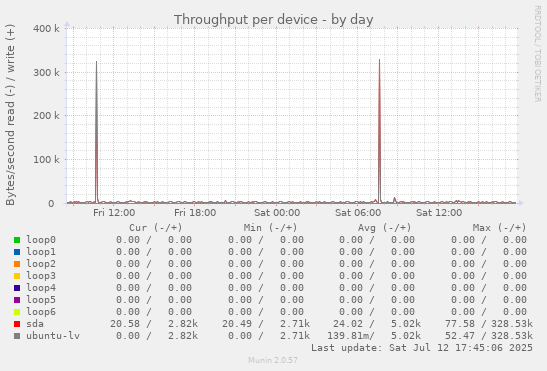
Task: Select the loop5 legend label
Action: [x=41, y=300]
